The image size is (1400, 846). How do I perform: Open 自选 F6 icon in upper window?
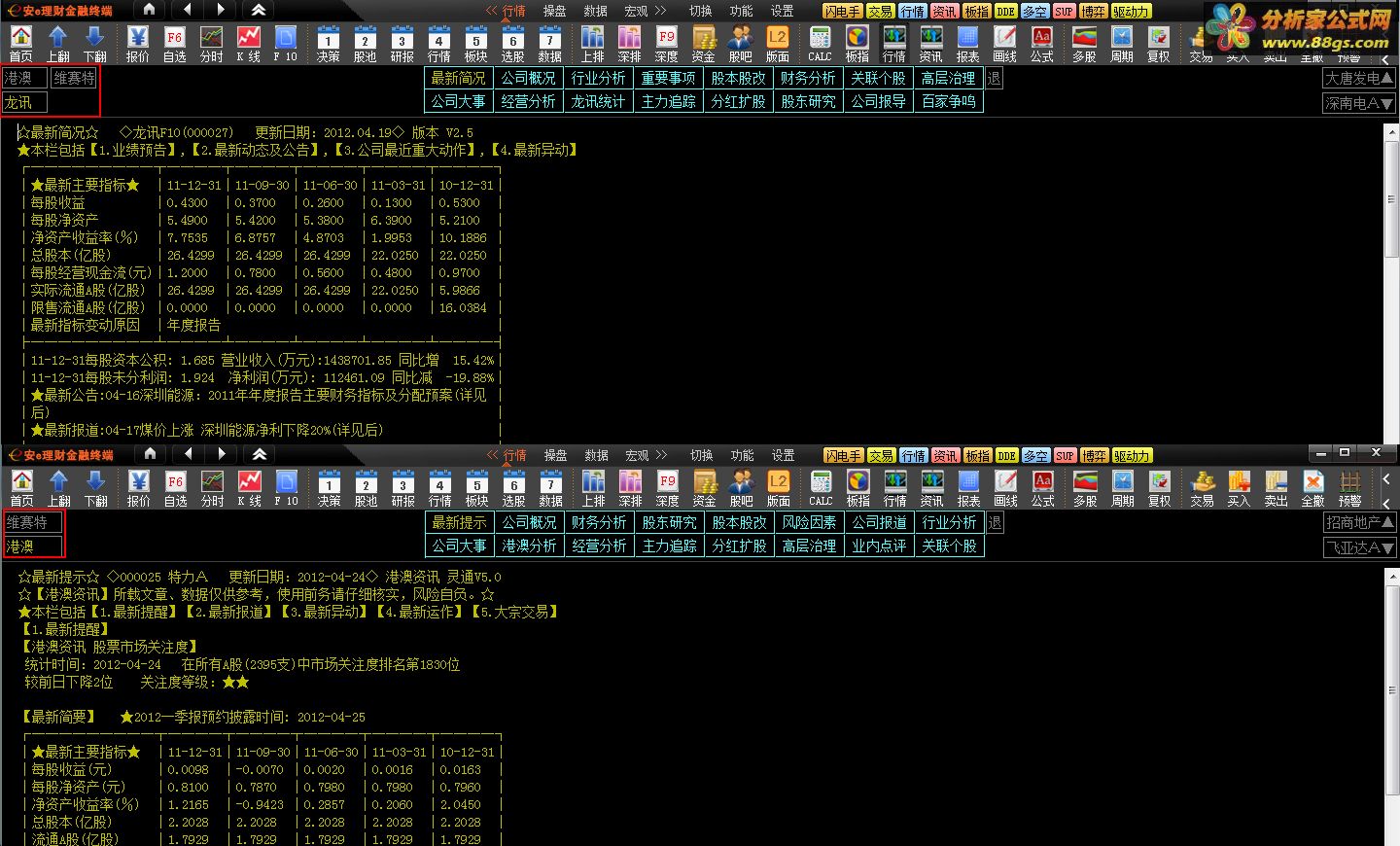(175, 44)
